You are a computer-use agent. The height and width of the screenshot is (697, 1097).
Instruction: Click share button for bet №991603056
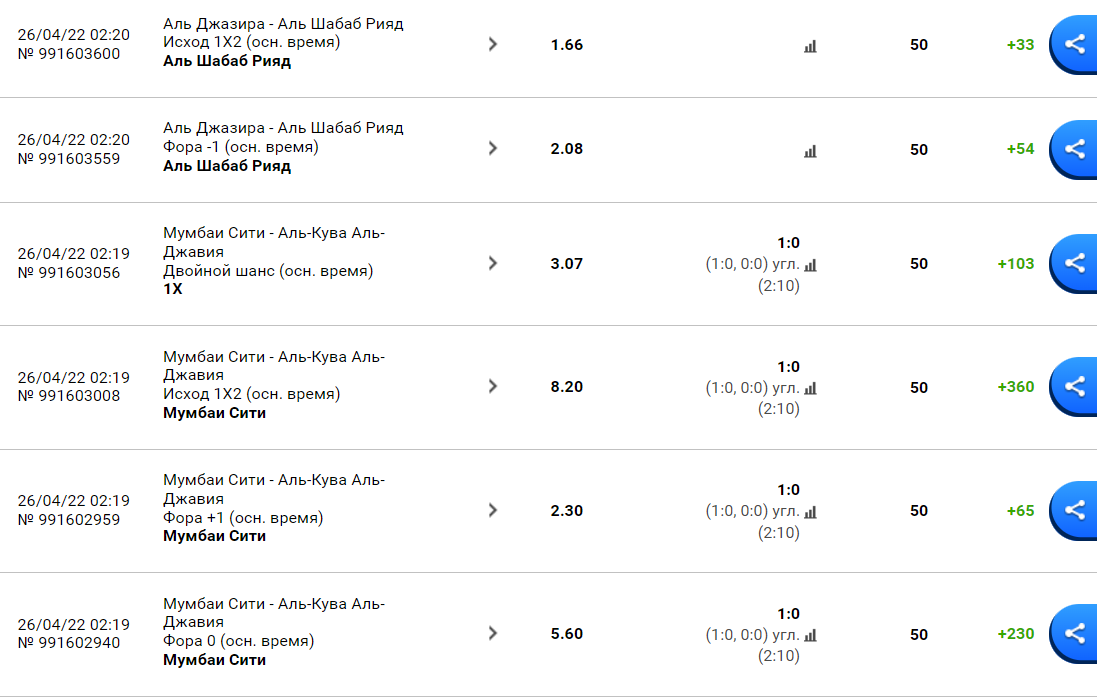(x=1075, y=263)
